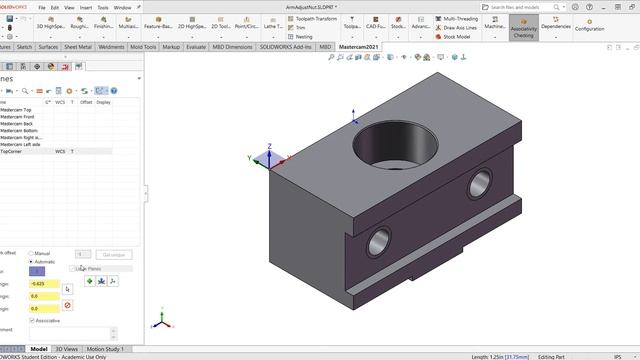The width and height of the screenshot is (640, 360).
Task: Open the Edit menu
Action: (55, 7)
